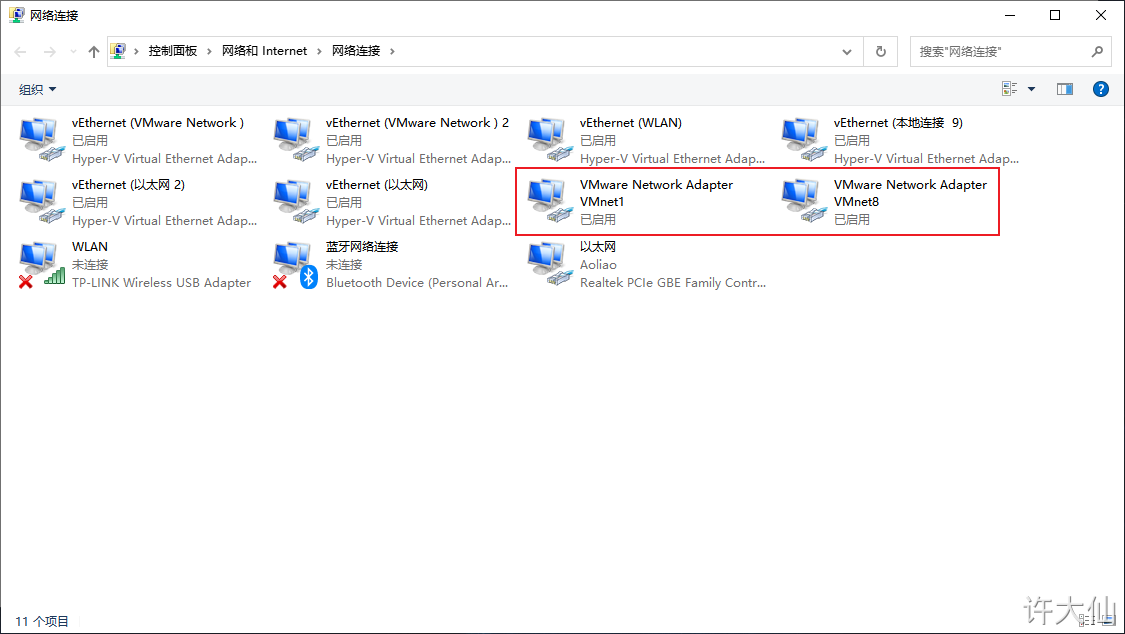Select the 以太网 Realtek adapter icon

coord(550,265)
